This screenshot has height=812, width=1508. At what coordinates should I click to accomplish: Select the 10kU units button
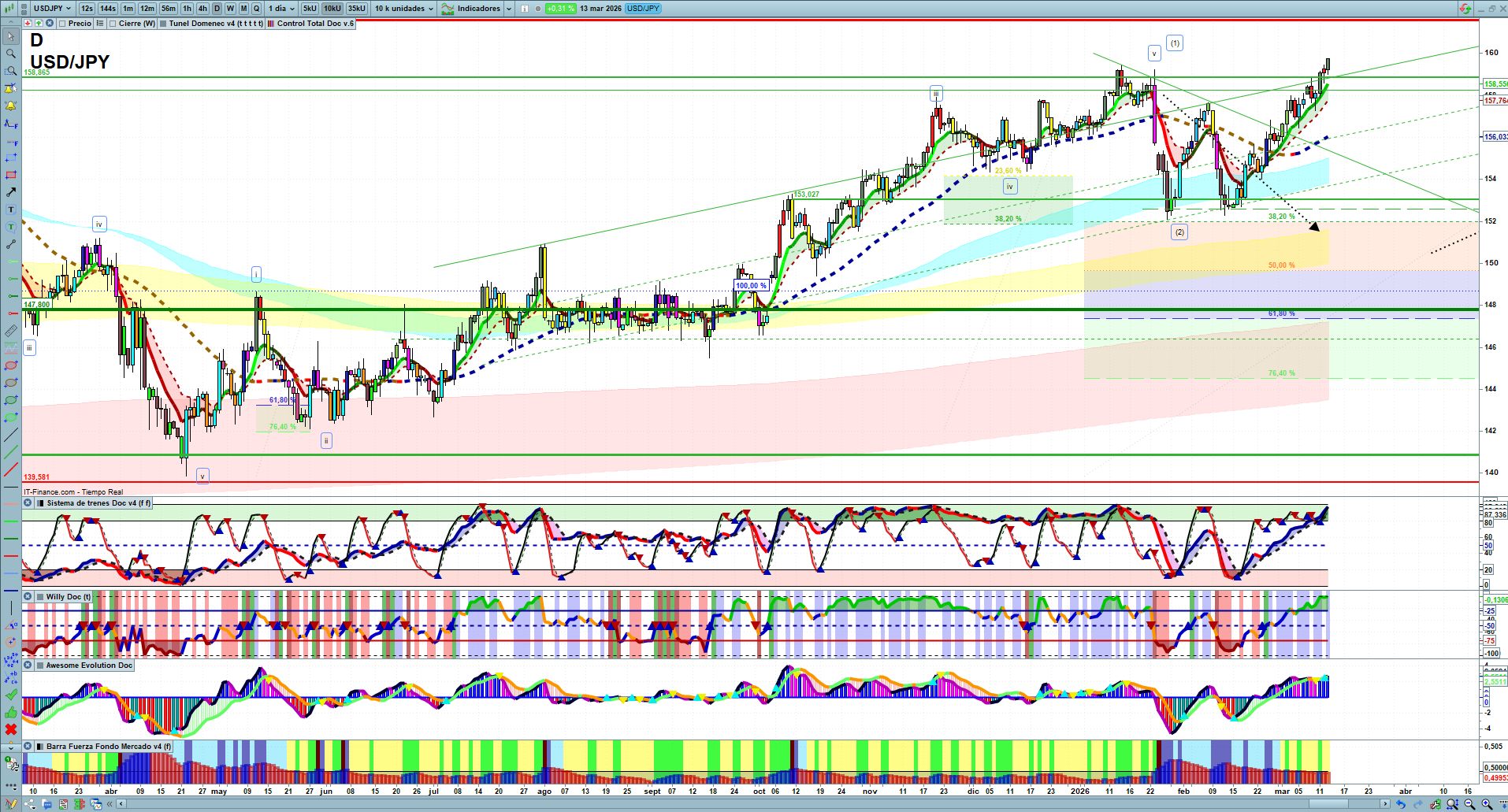[x=332, y=9]
